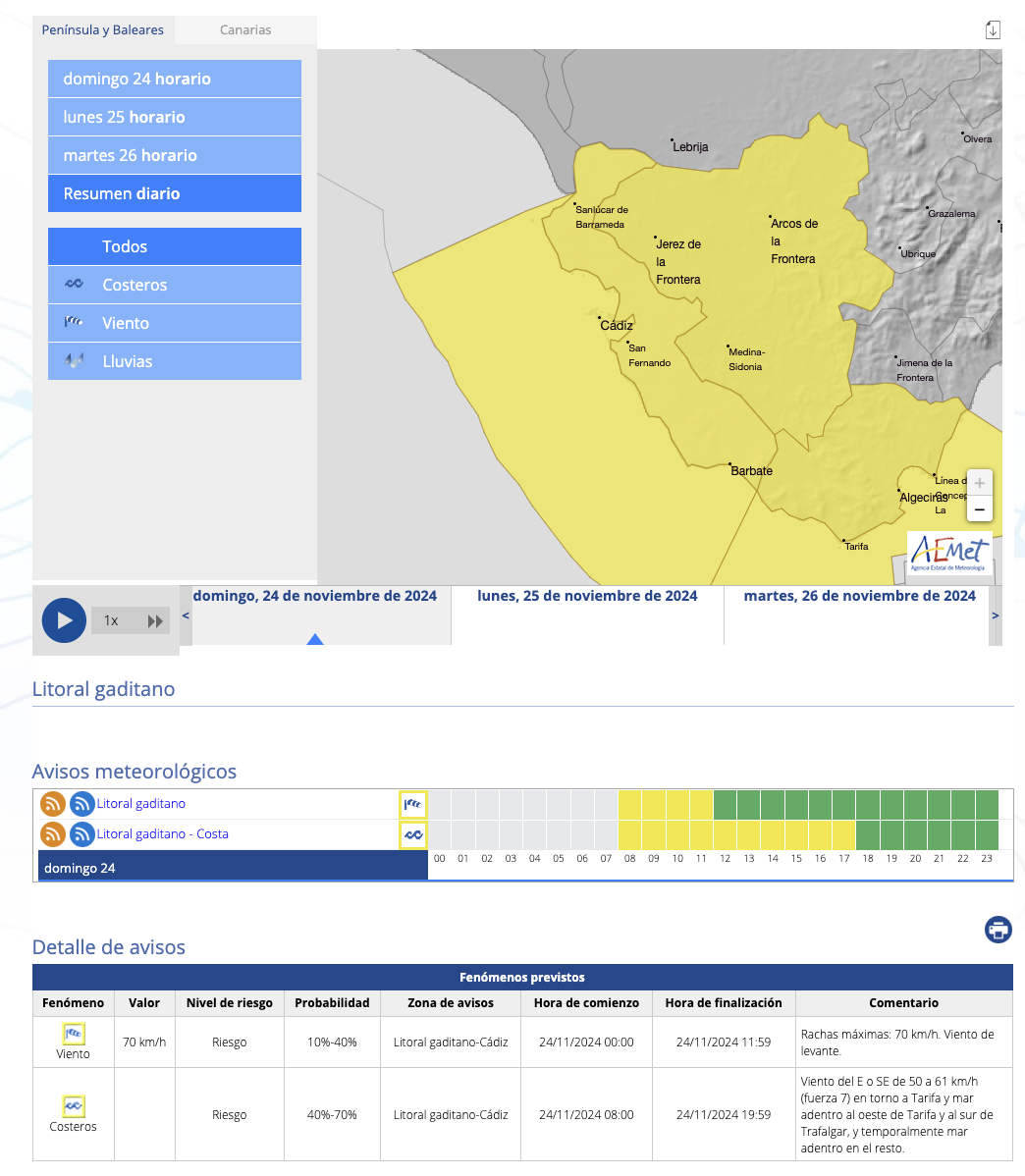The width and height of the screenshot is (1025, 1176).
Task: Open the Litoral gaditano link
Action: click(x=141, y=803)
